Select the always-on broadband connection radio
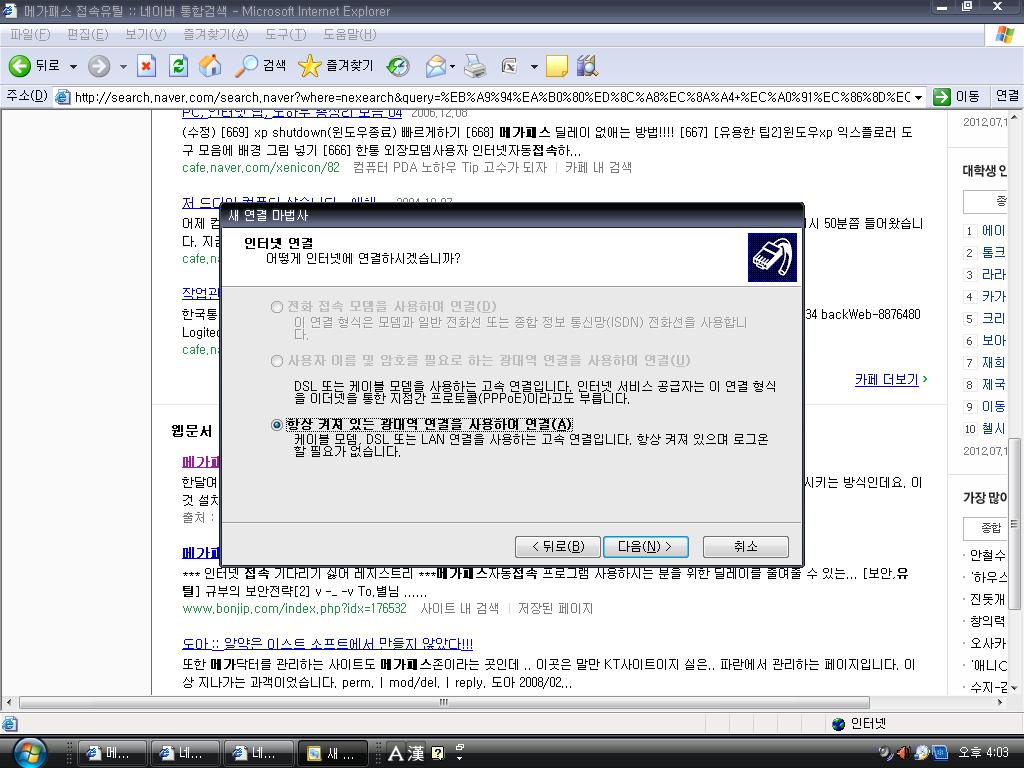 277,424
